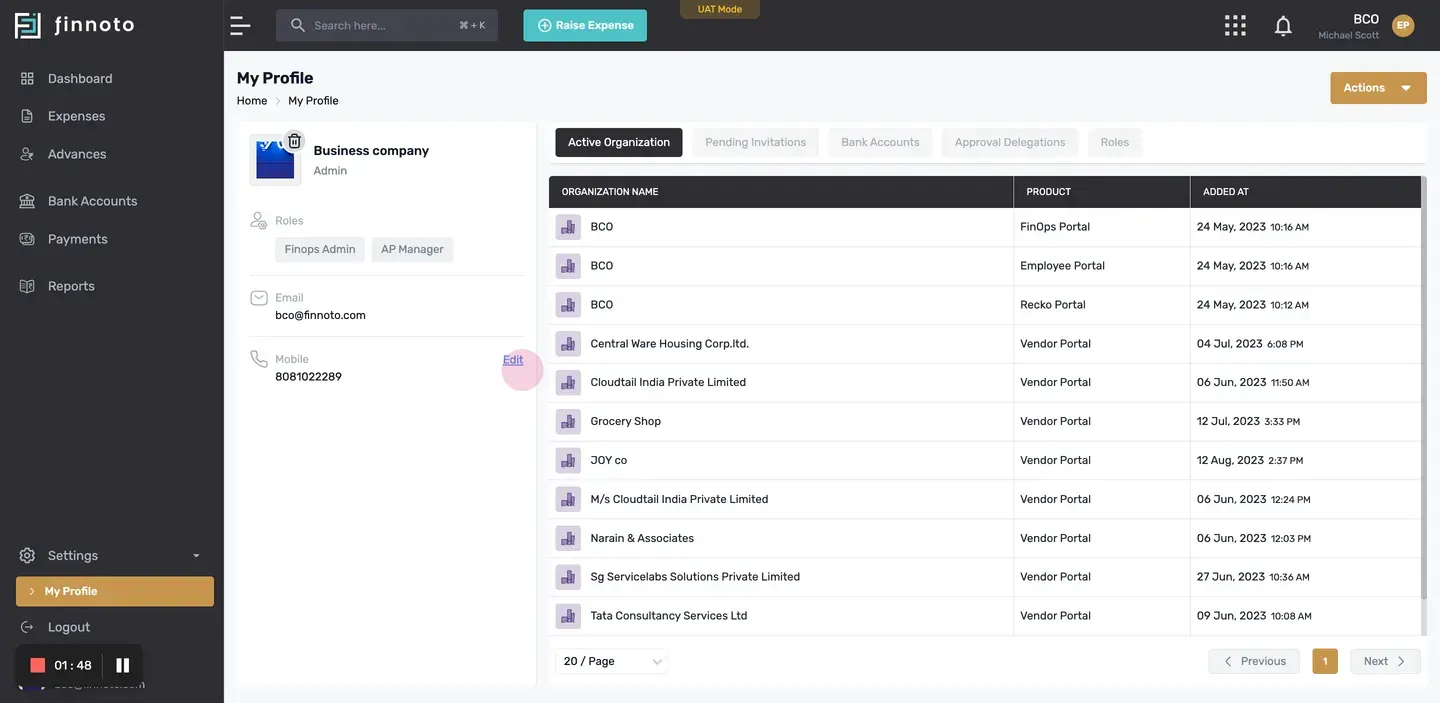
Task: Click the Payments sidebar icon
Action: click(27, 239)
